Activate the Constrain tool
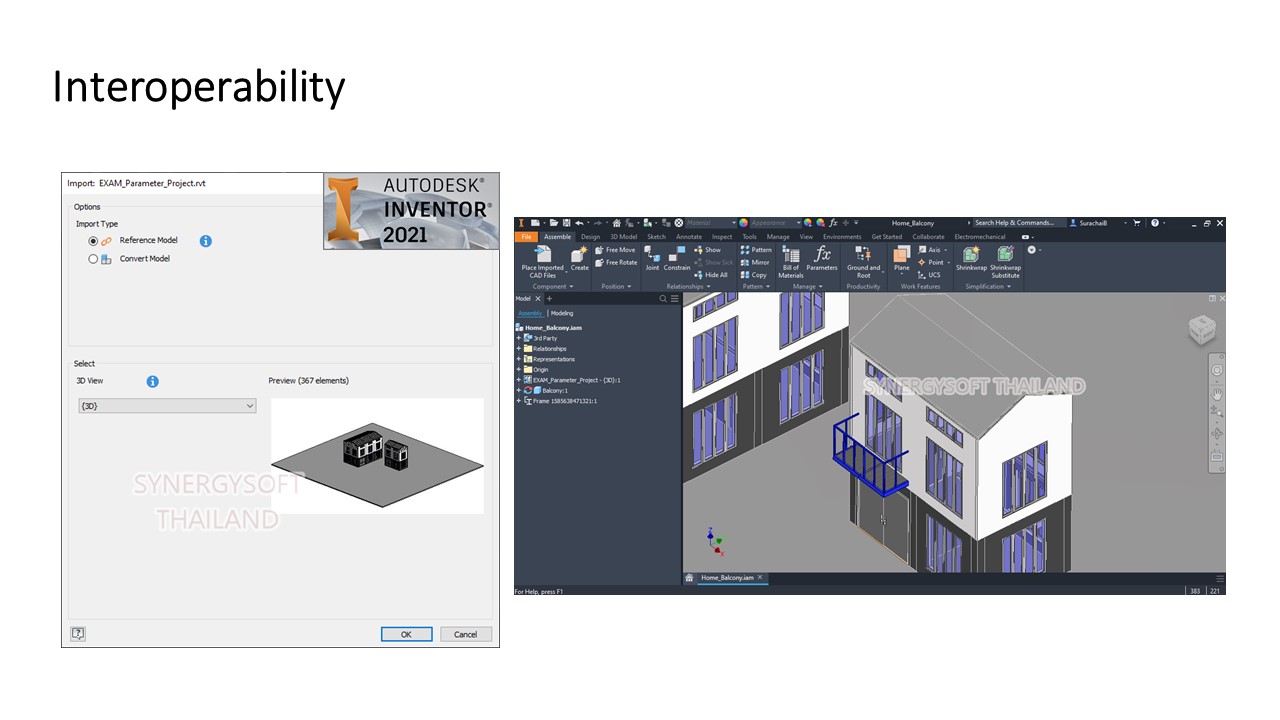Viewport: 1280px width, 720px height. click(x=677, y=263)
